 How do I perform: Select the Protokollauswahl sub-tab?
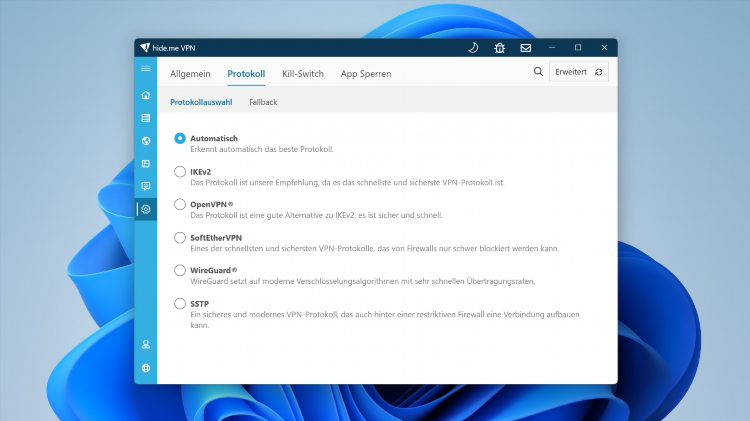(x=201, y=102)
